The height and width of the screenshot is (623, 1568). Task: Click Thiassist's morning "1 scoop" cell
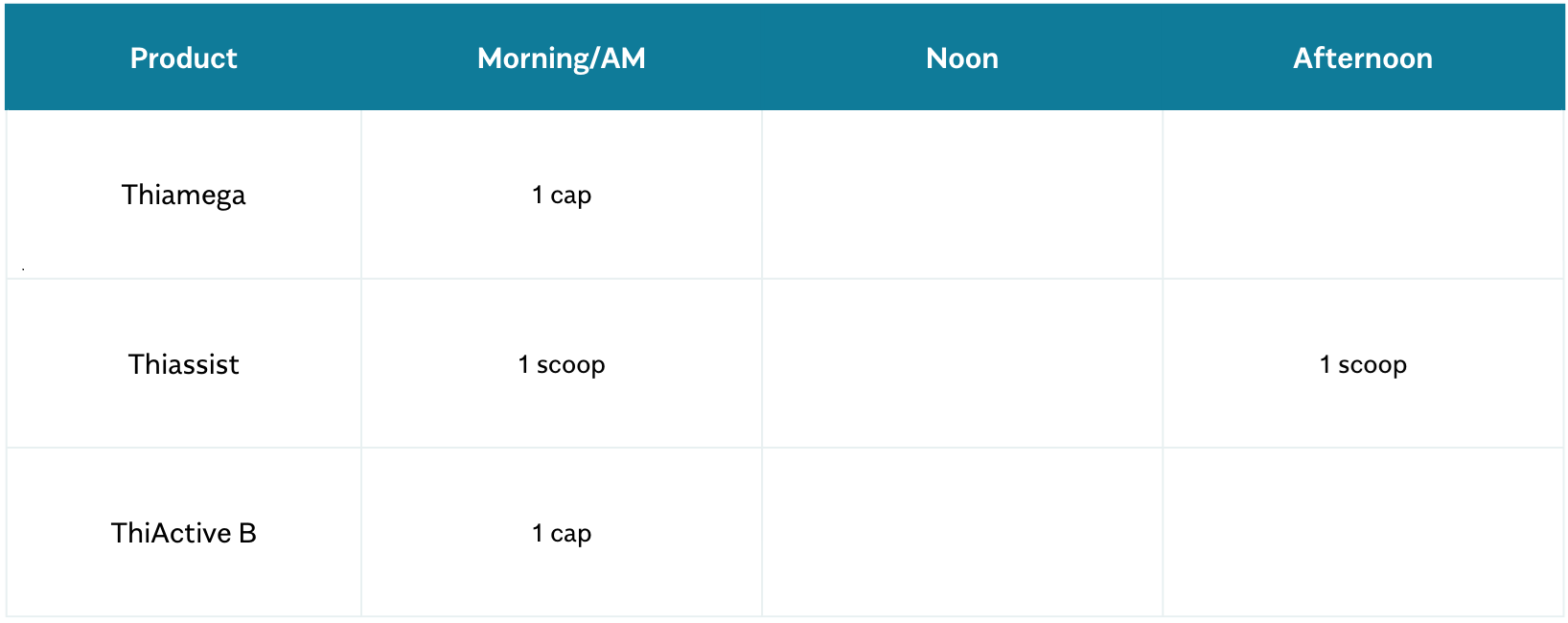coord(561,365)
